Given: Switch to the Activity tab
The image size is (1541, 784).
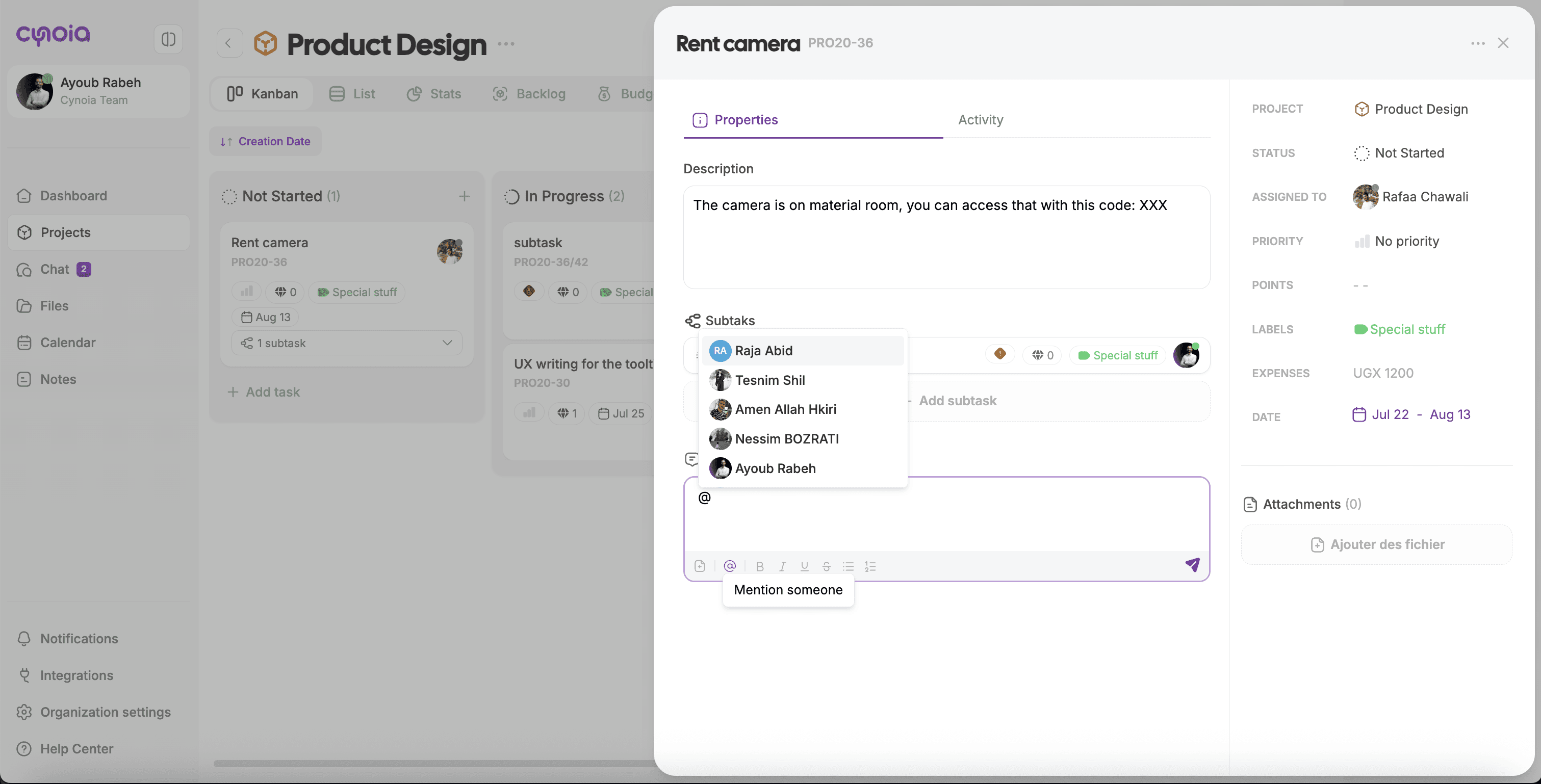Looking at the screenshot, I should pos(981,120).
